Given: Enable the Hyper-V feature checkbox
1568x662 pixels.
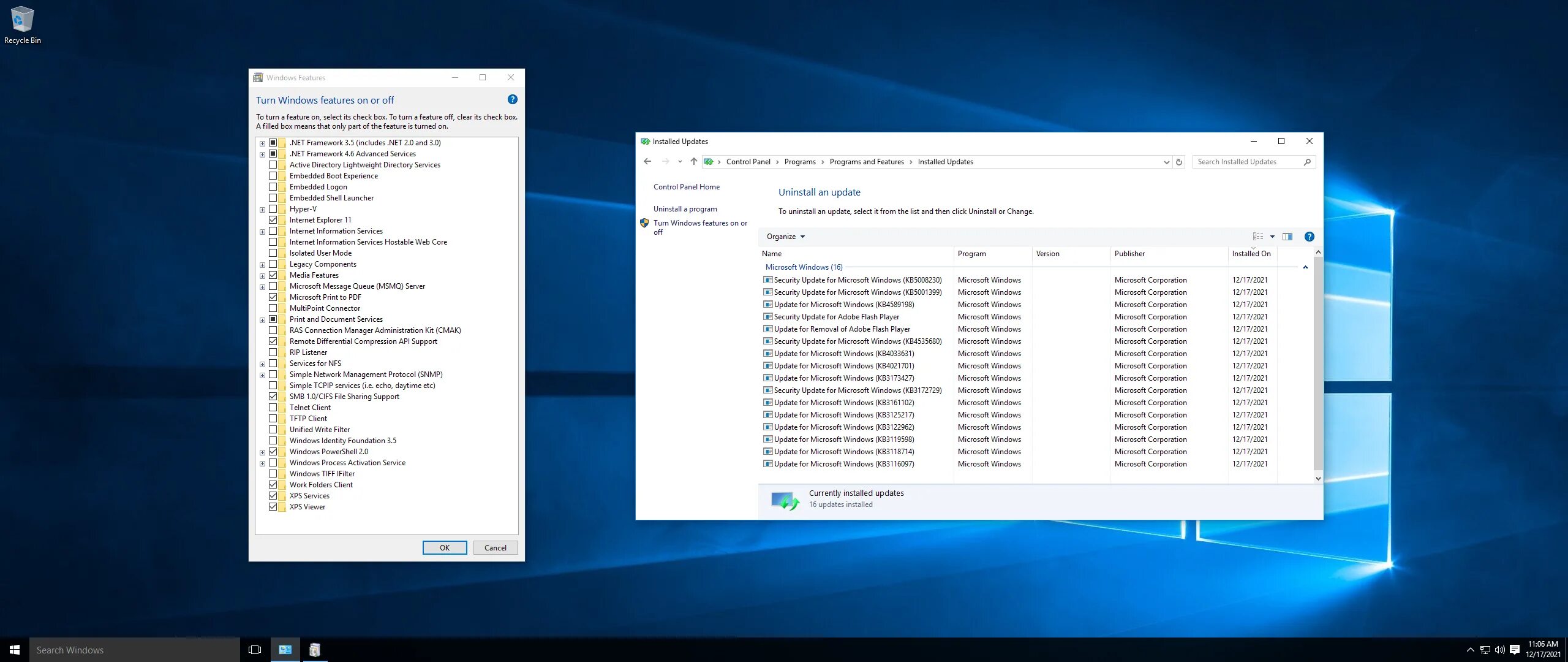Looking at the screenshot, I should click(273, 208).
